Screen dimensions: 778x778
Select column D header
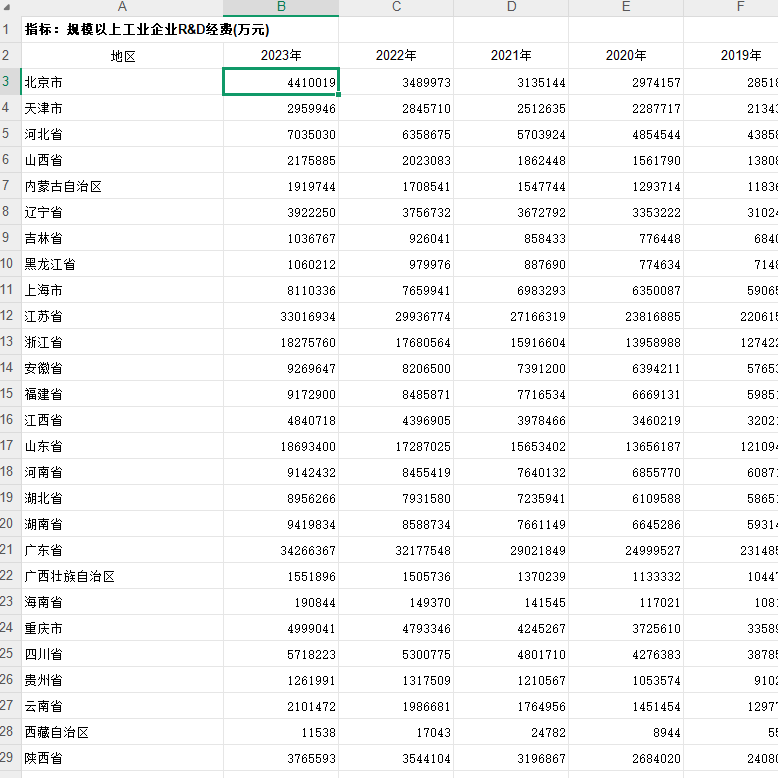[511, 7]
